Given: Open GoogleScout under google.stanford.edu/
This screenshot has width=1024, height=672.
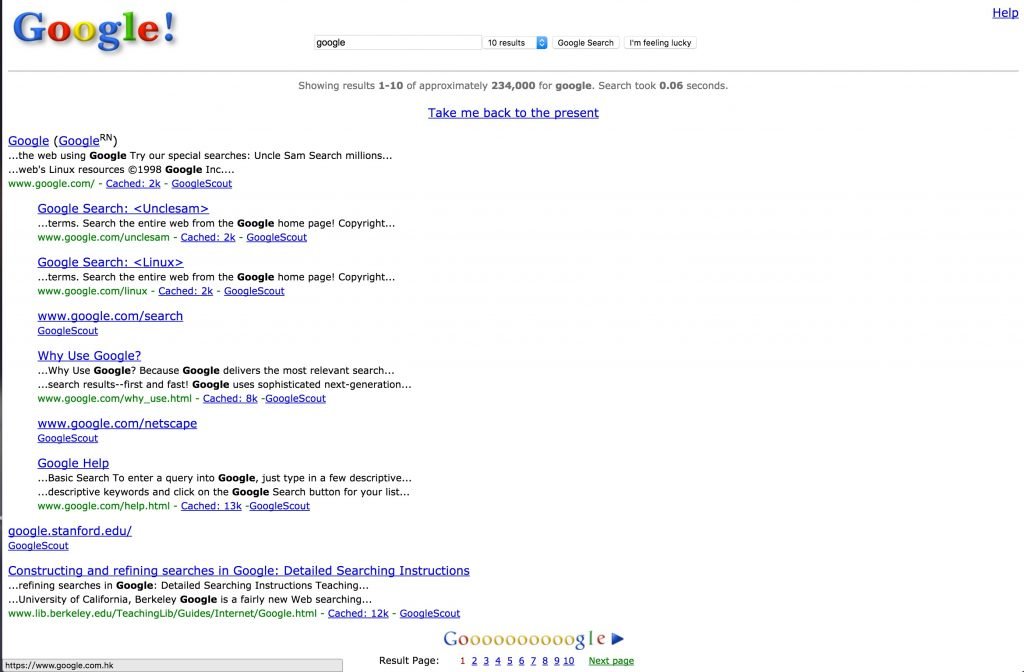Looking at the screenshot, I should pyautogui.click(x=38, y=546).
